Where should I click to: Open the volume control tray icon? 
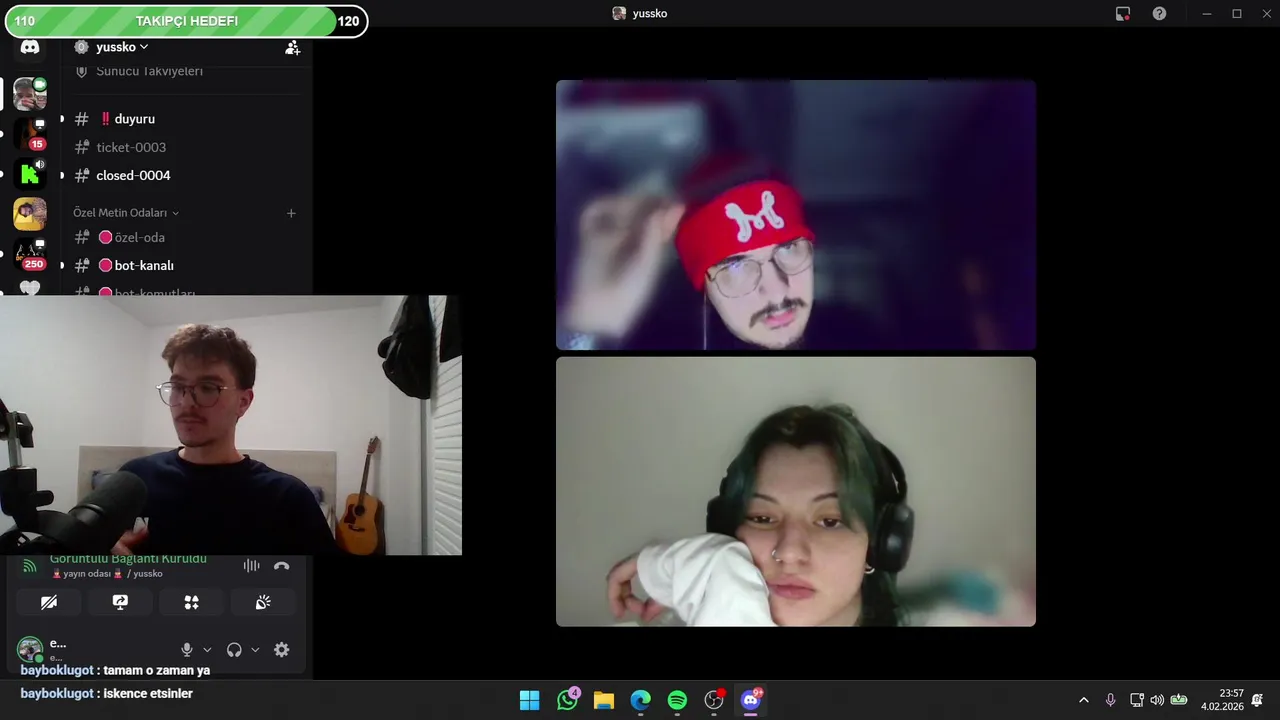pyautogui.click(x=1157, y=700)
